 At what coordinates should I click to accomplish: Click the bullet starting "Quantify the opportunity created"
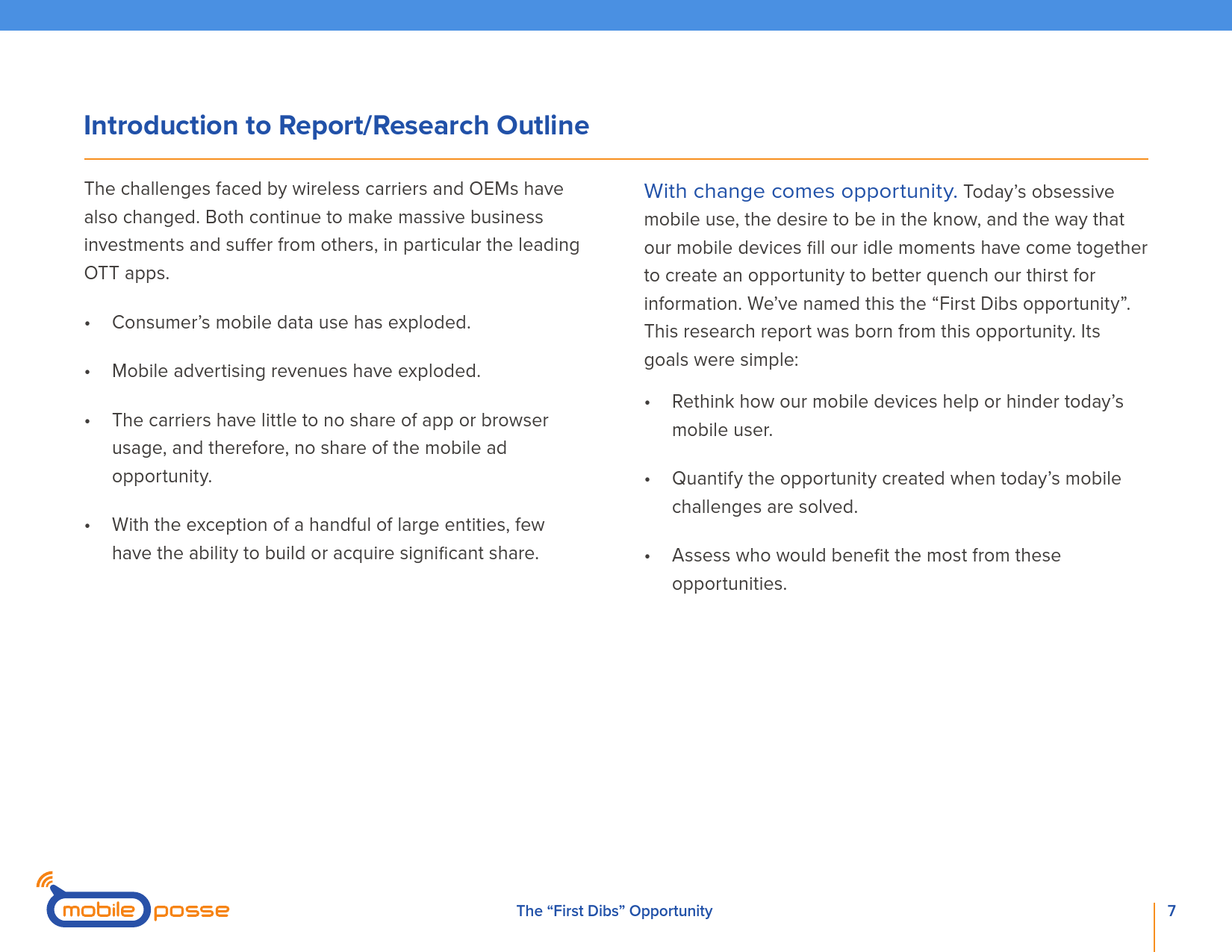coord(896,493)
